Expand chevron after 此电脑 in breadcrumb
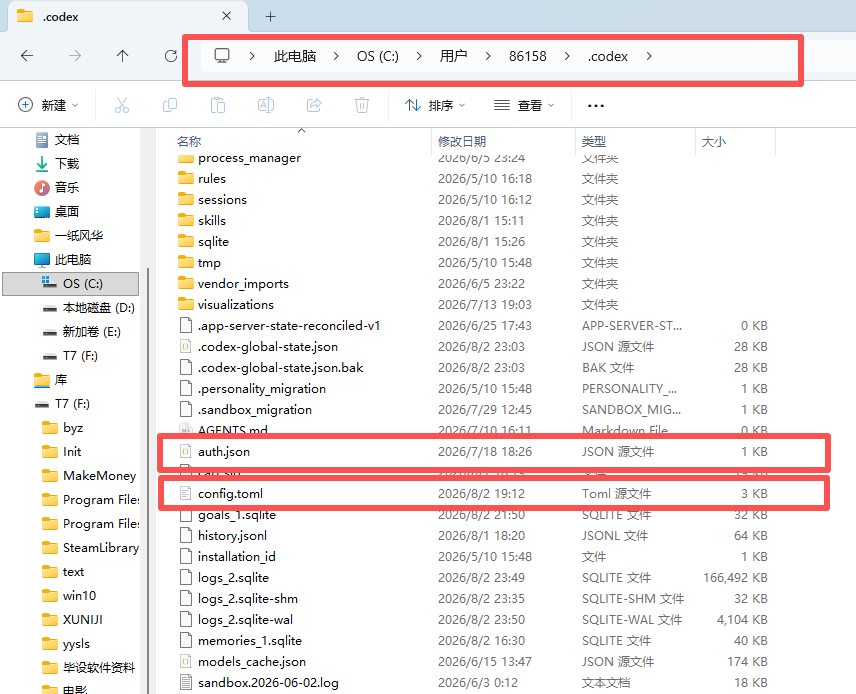Image resolution: width=856 pixels, height=694 pixels. 336,56
